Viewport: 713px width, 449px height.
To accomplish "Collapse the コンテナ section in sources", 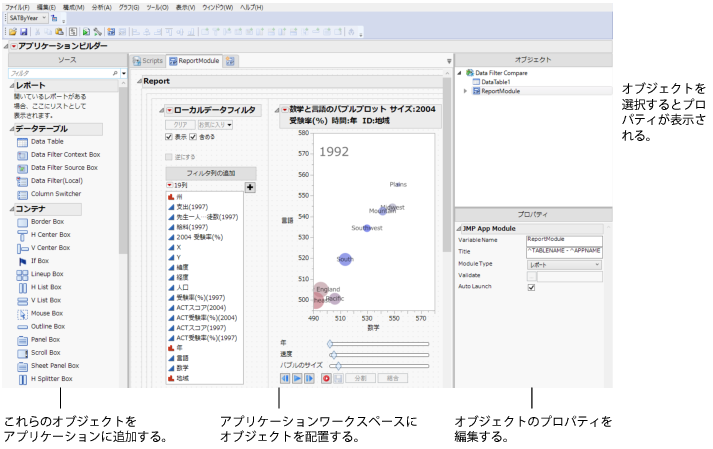I will coord(12,209).
